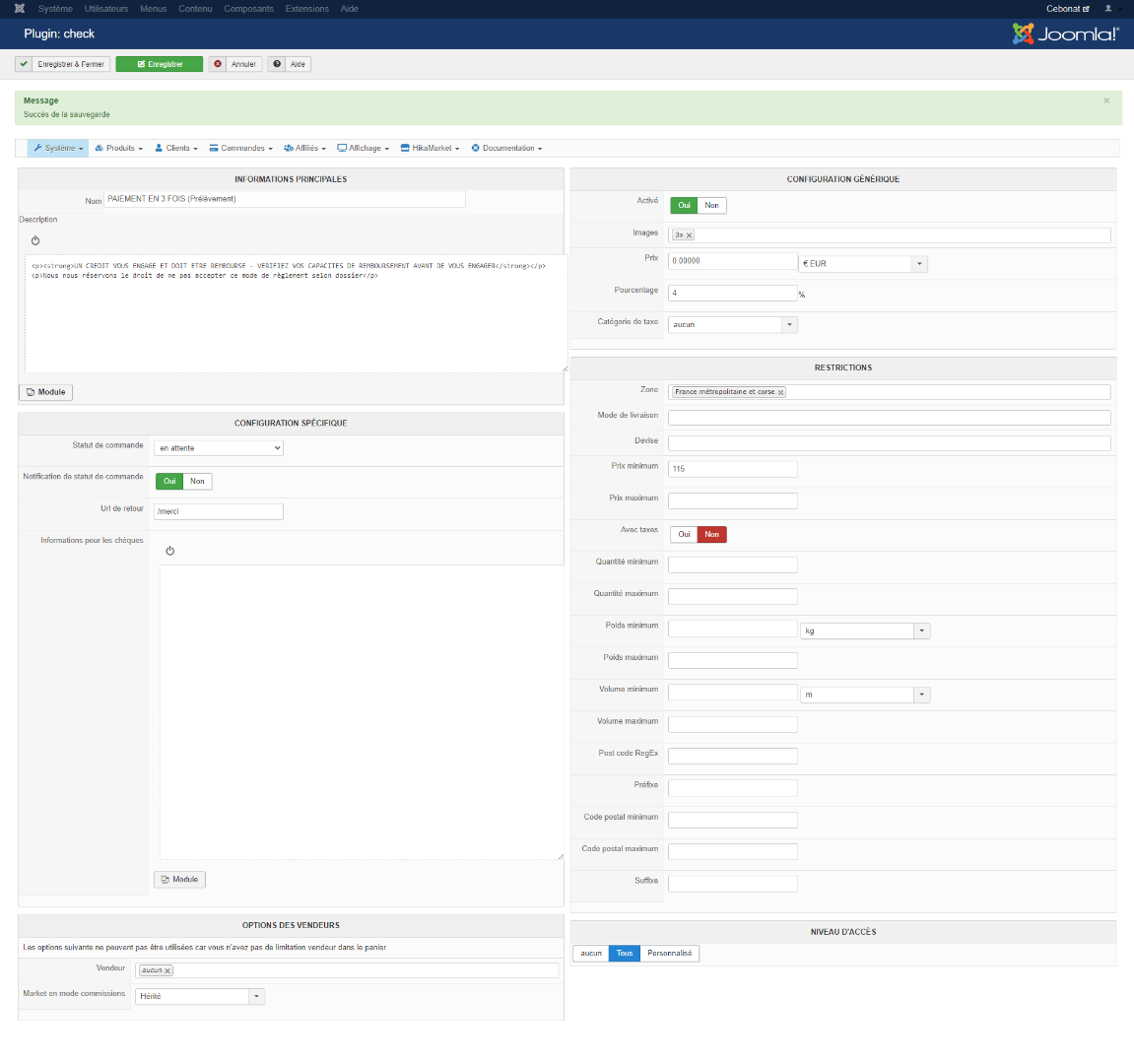Remove the France métropolitaine et corse zone tag
The width and height of the screenshot is (1134, 1064).
780,392
